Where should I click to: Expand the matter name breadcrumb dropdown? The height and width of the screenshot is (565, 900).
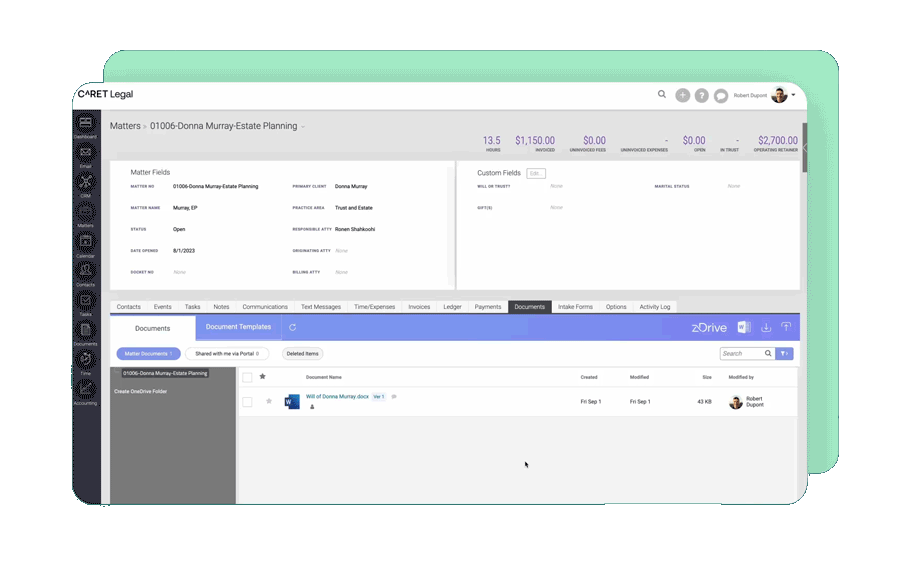[x=303, y=127]
